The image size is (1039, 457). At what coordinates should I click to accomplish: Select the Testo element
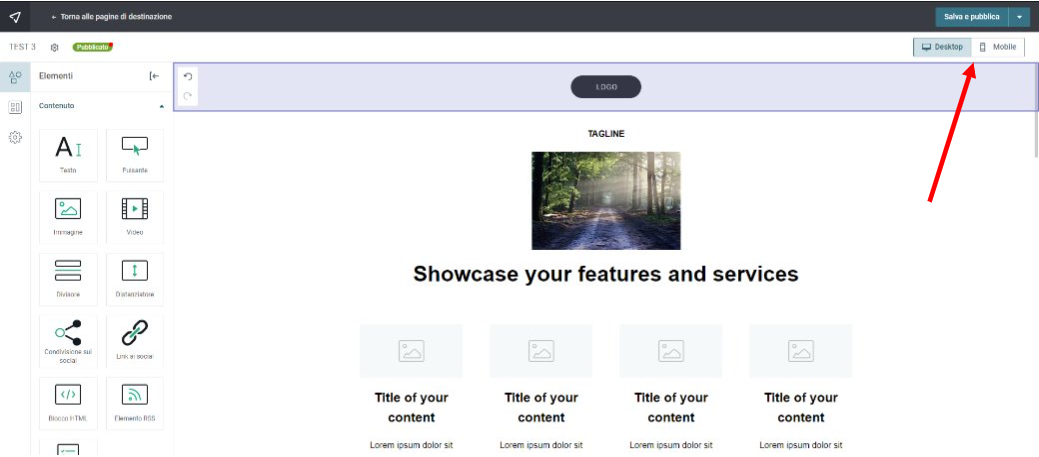68,155
